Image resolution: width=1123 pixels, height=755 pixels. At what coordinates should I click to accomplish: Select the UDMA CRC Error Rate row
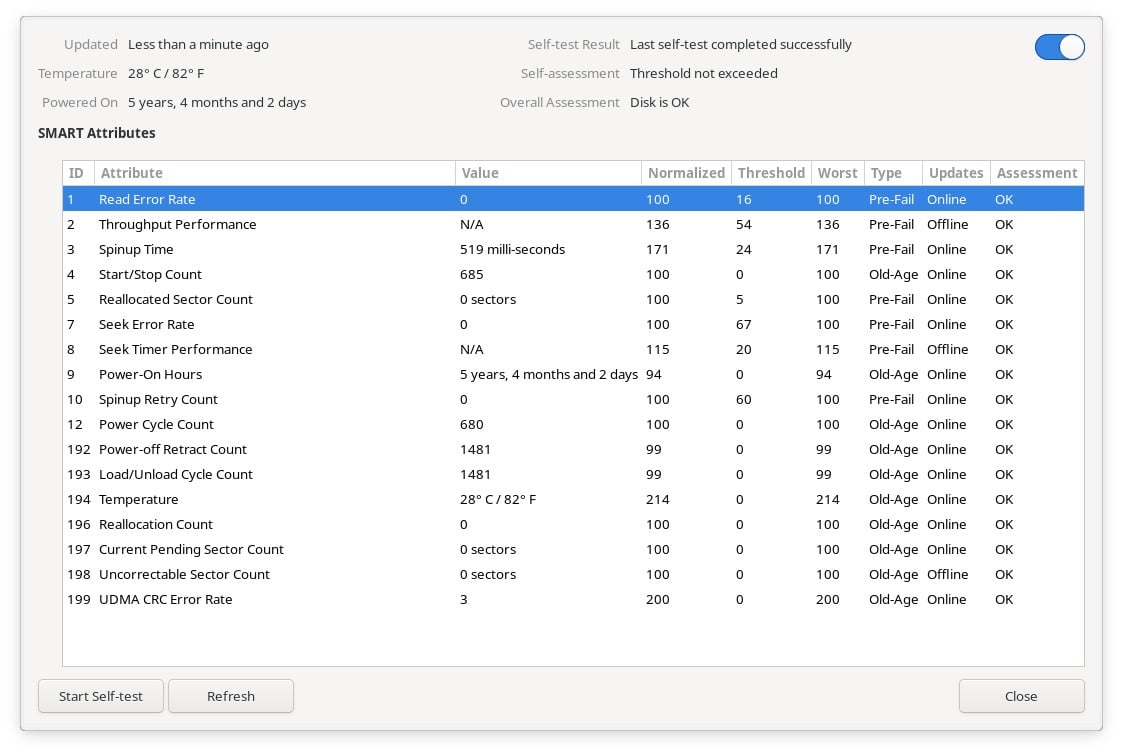[166, 600]
